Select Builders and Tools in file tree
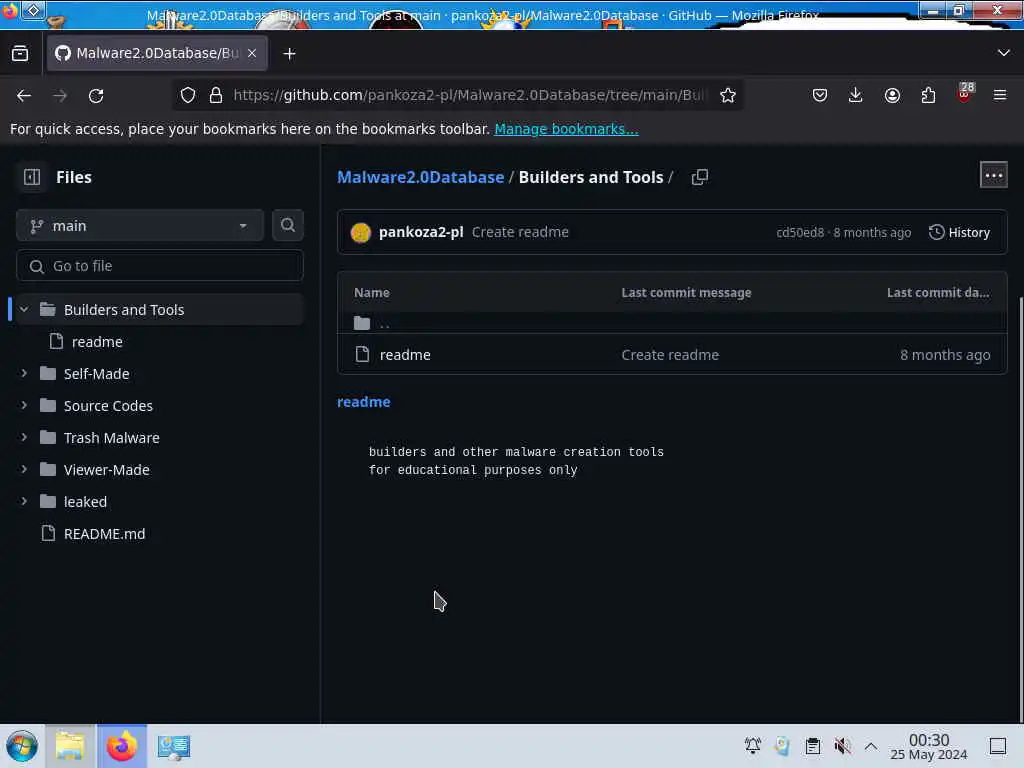 (x=160, y=310)
